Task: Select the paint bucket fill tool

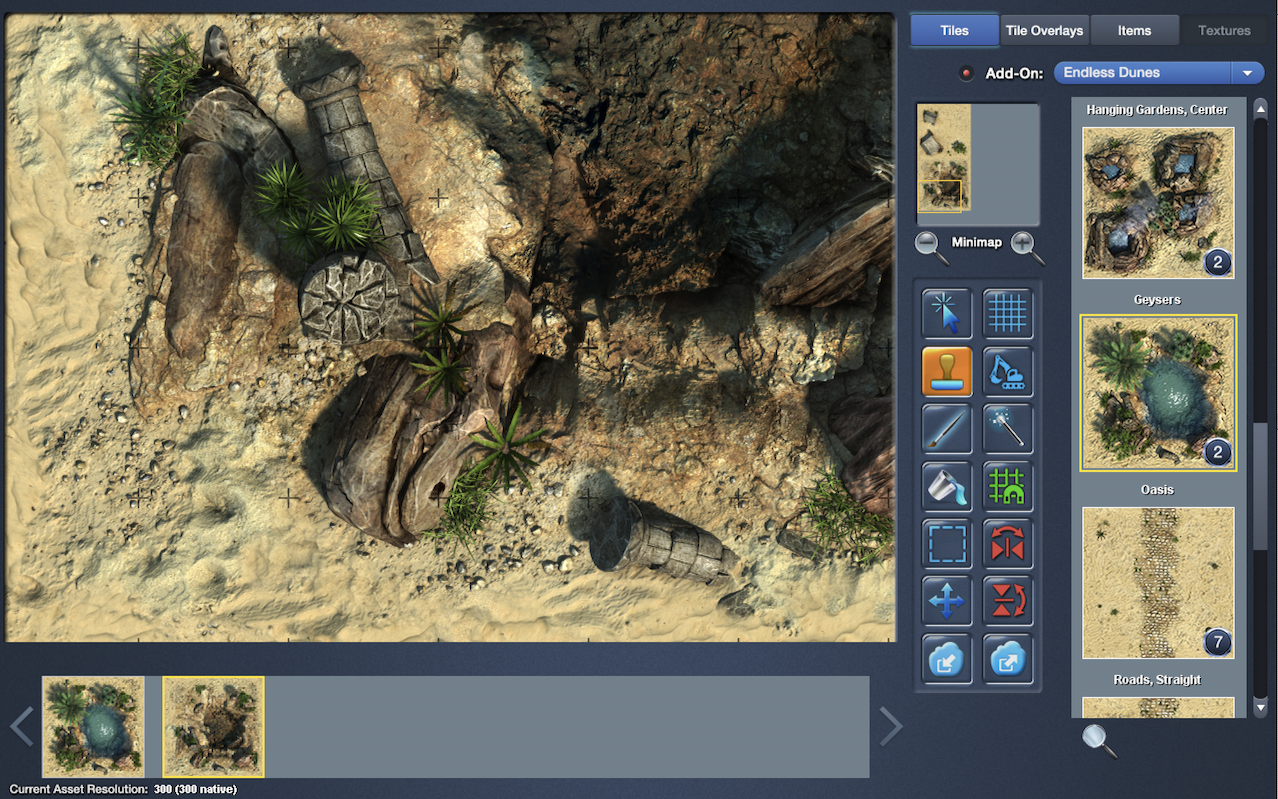Action: 946,487
